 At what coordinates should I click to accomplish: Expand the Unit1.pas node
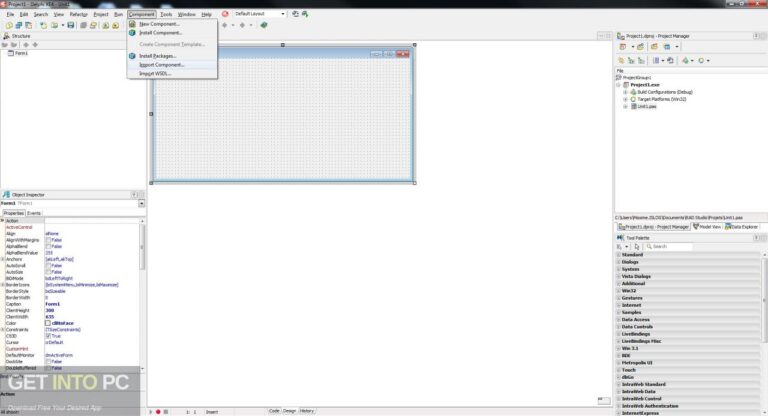click(625, 106)
